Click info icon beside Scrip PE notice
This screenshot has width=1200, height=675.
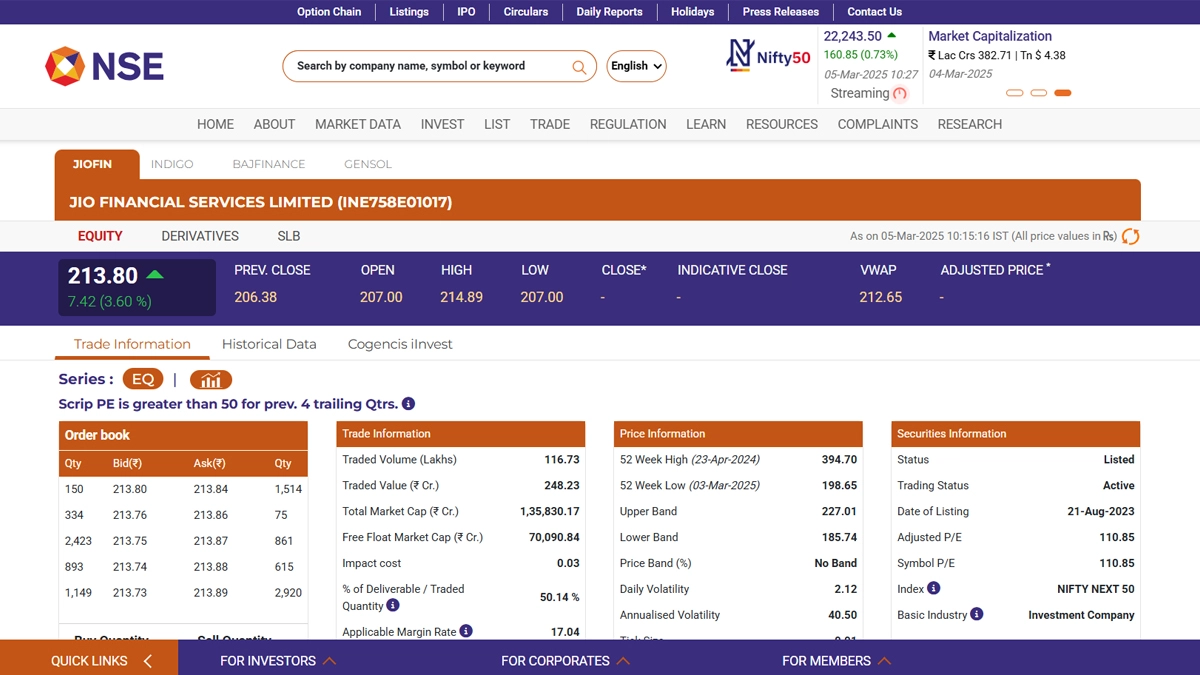tap(408, 404)
